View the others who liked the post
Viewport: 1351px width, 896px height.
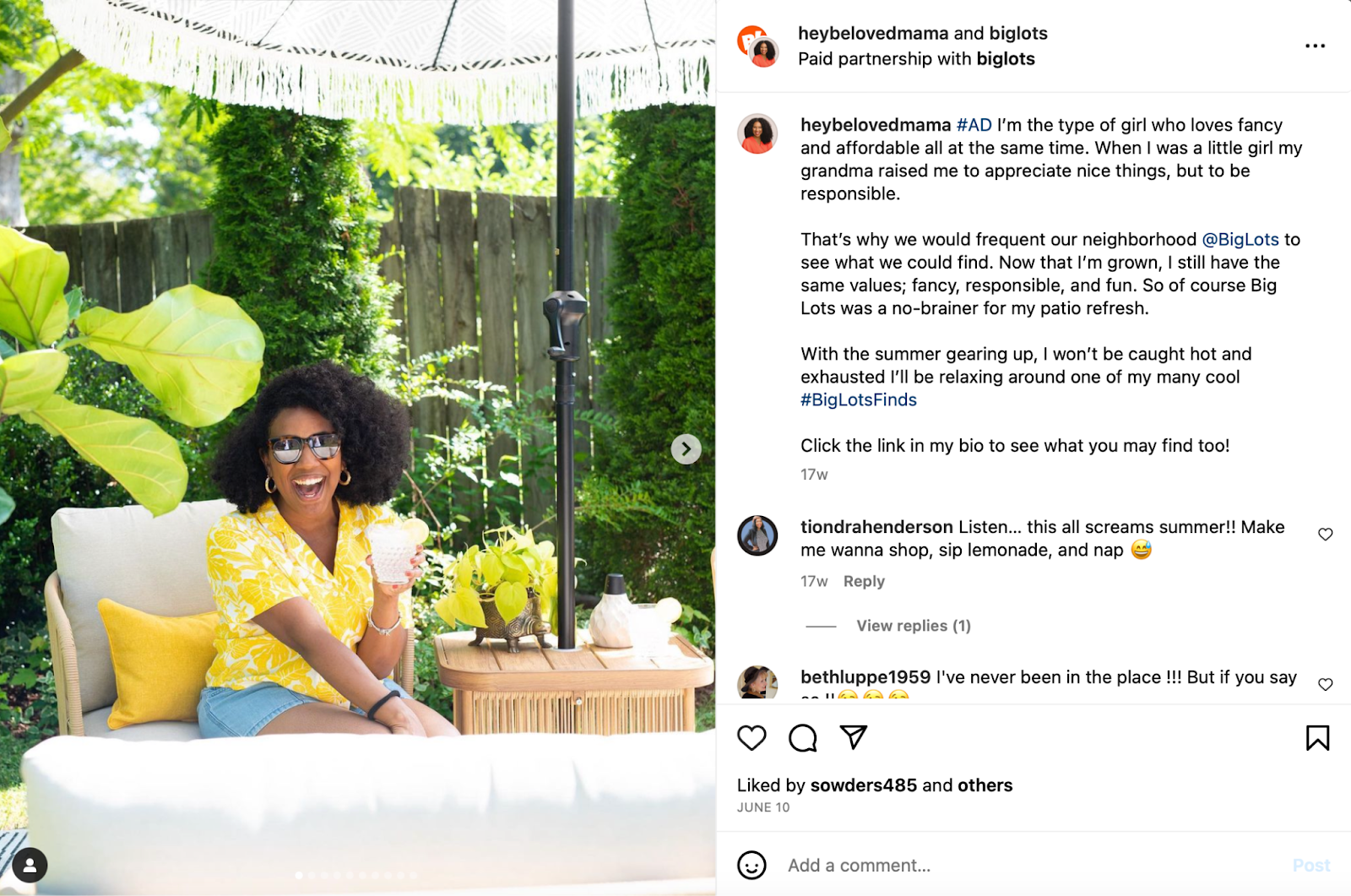tap(985, 785)
